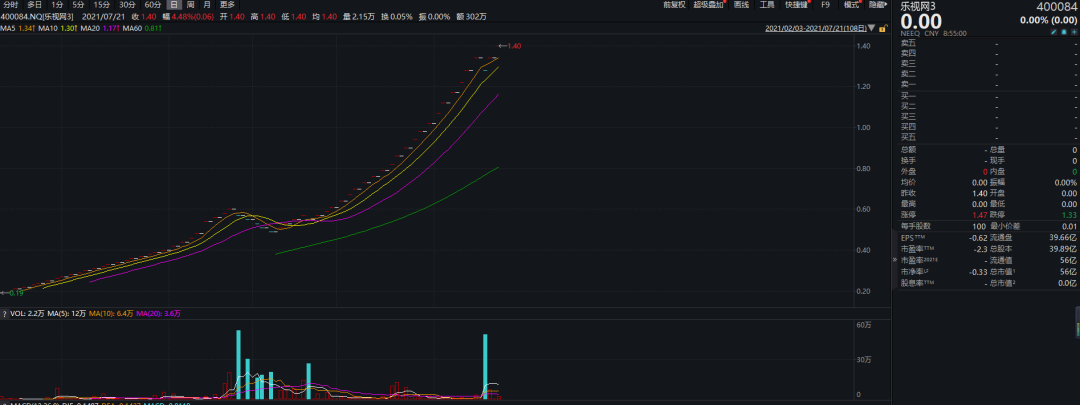The image size is (1080, 405).
Task: Click the 市净率 value -0.33
Action: pos(979,271)
